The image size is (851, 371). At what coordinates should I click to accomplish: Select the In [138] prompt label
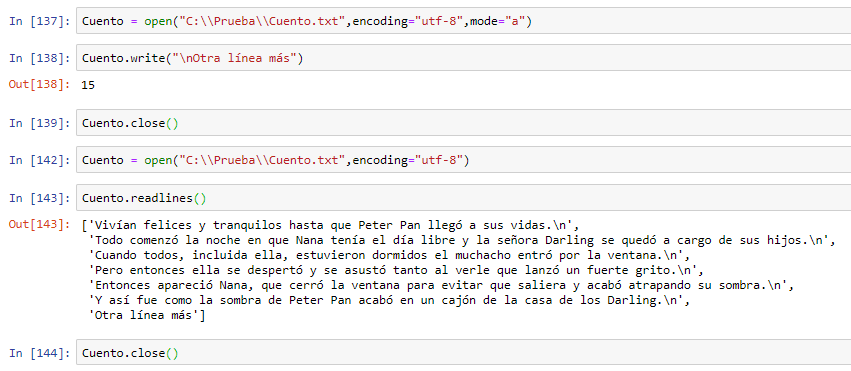tap(40, 58)
